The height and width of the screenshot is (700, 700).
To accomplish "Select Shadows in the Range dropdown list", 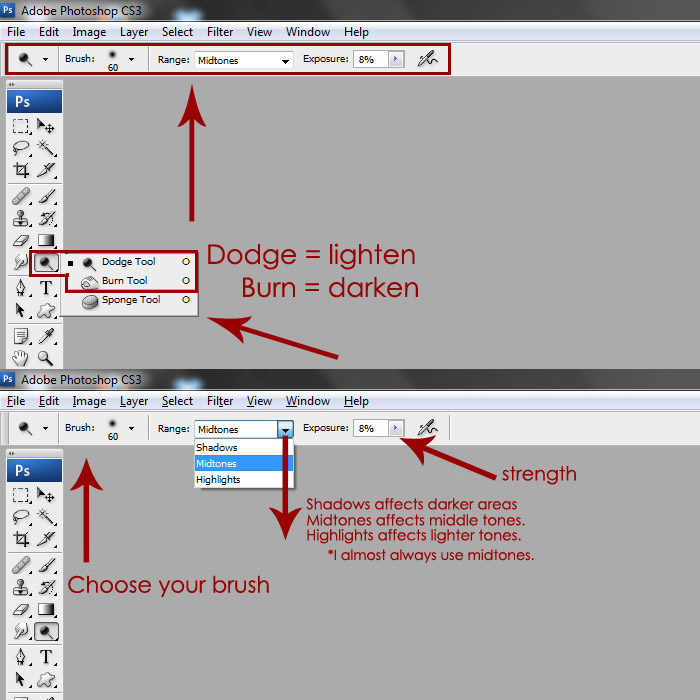I will [x=244, y=447].
